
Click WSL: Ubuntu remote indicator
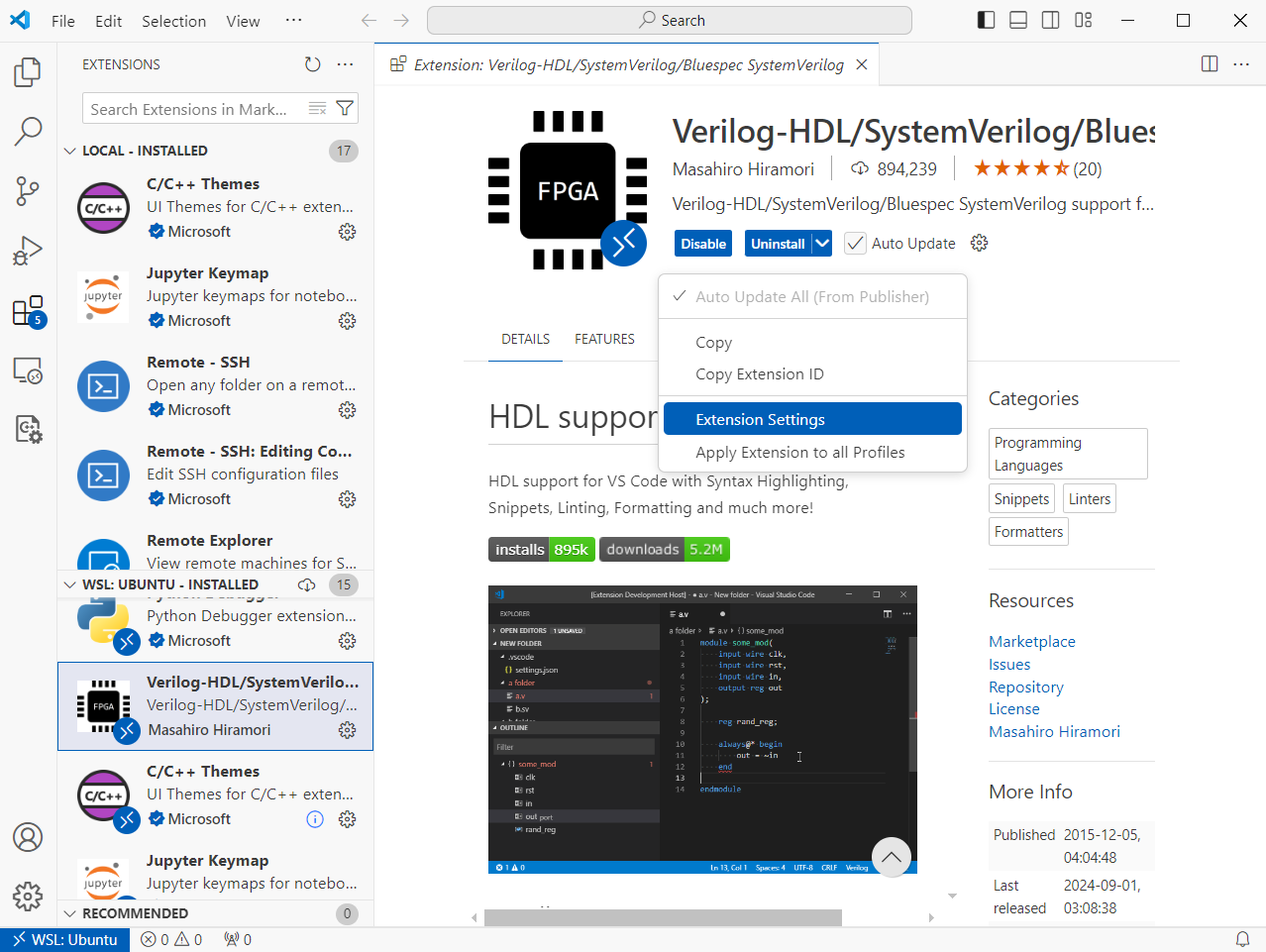pyautogui.click(x=64, y=939)
